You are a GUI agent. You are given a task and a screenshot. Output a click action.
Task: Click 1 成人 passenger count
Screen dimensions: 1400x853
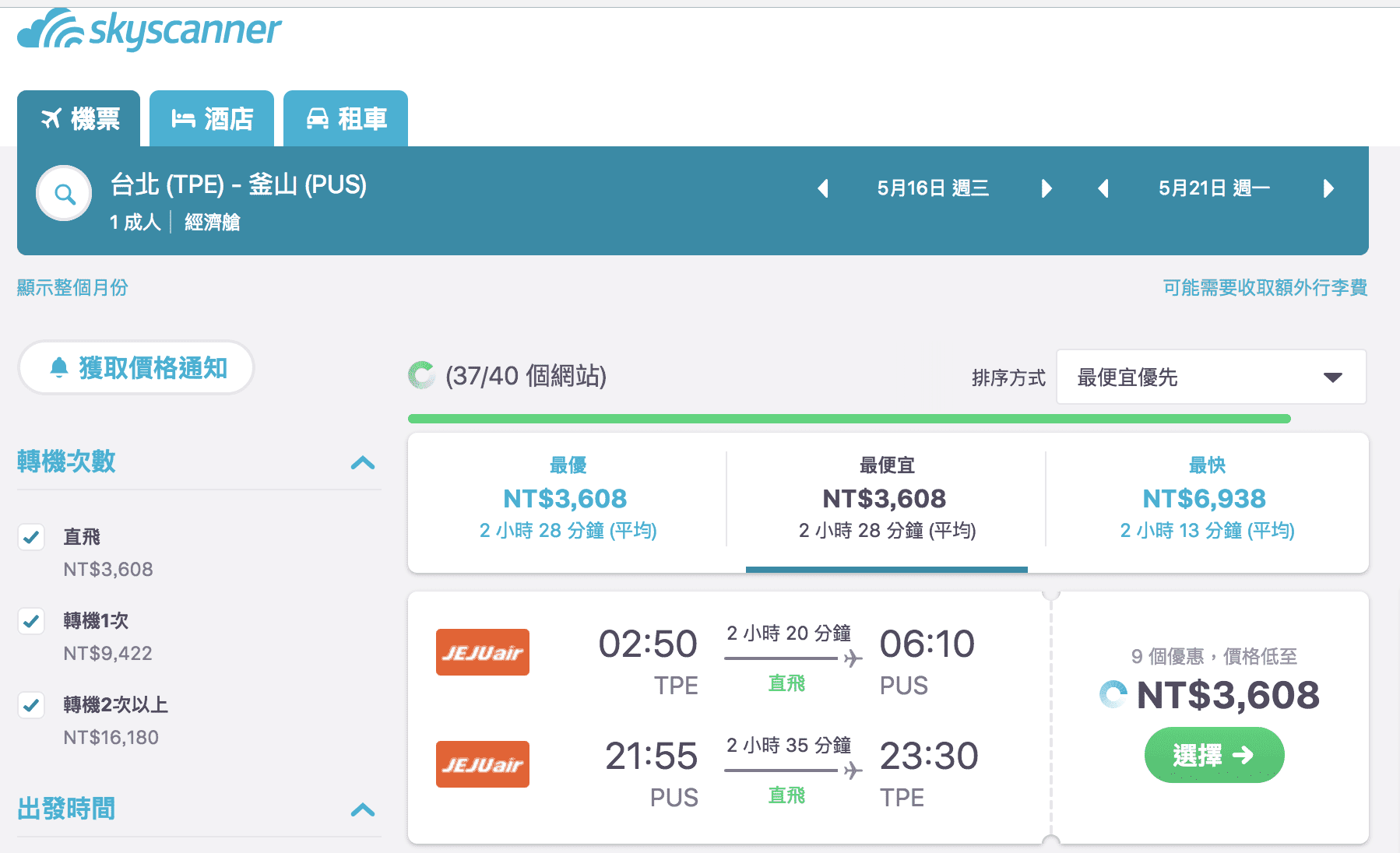click(135, 223)
